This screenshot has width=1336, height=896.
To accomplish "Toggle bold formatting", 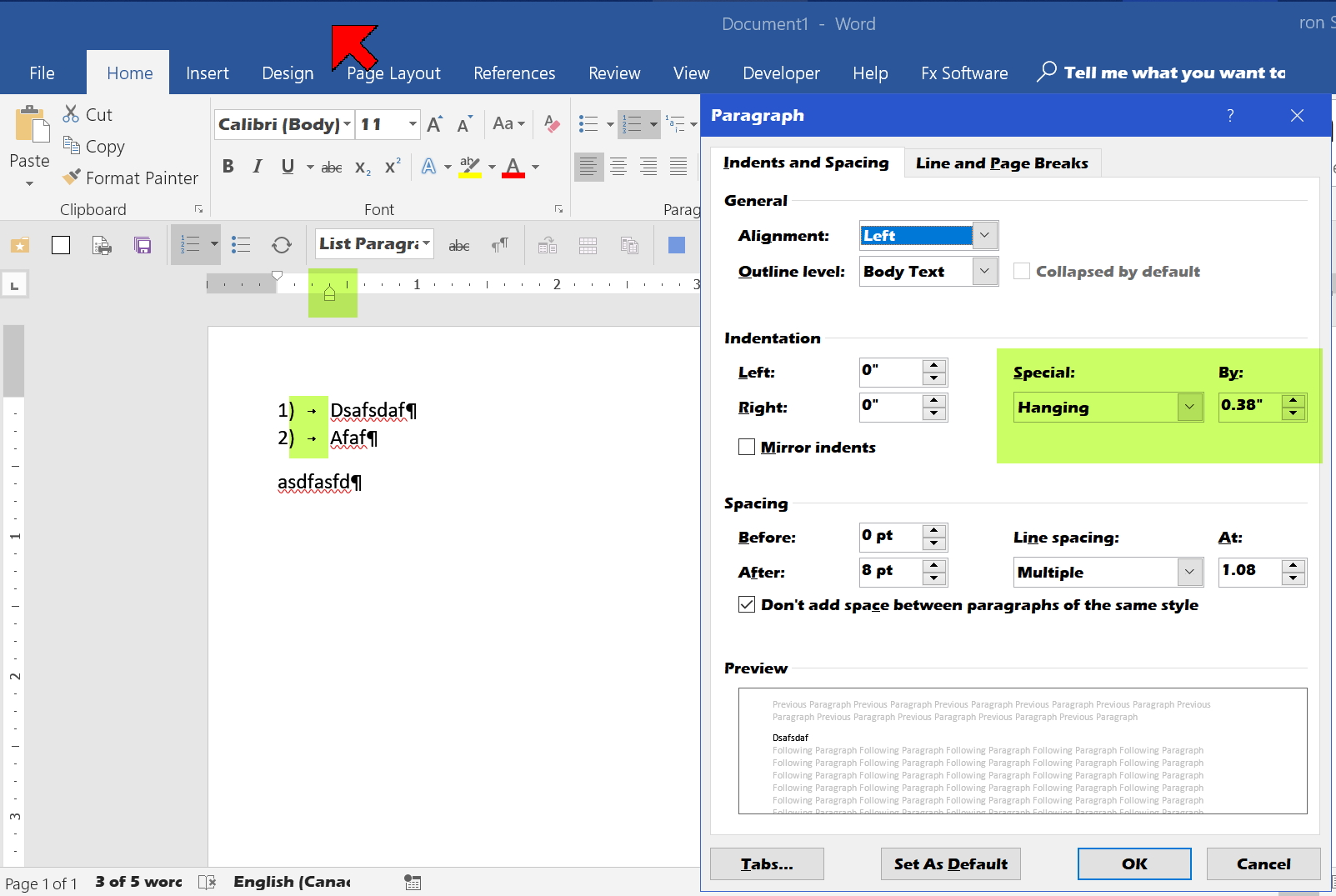I will click(x=228, y=166).
